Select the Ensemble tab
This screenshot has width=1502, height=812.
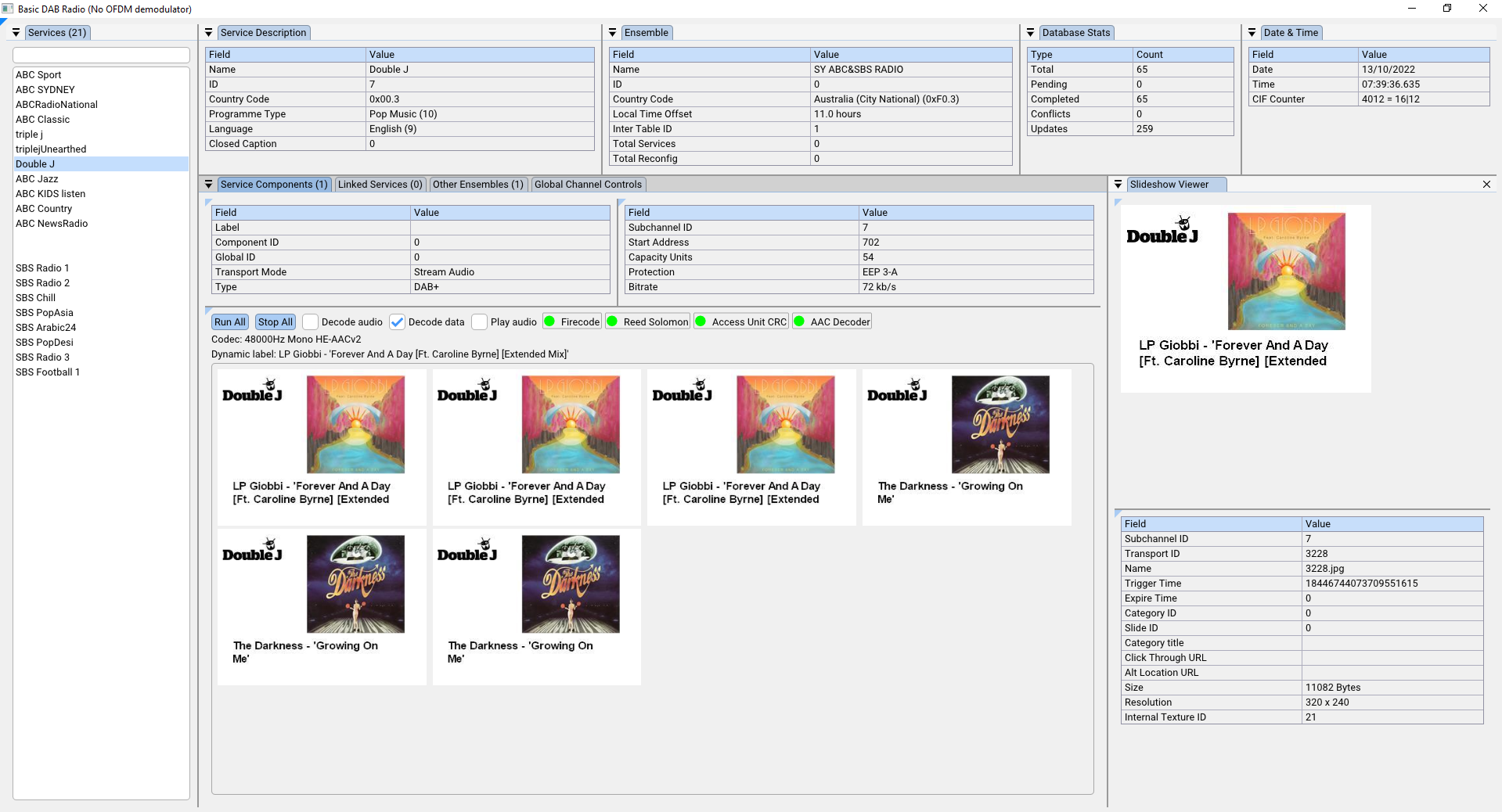647,33
